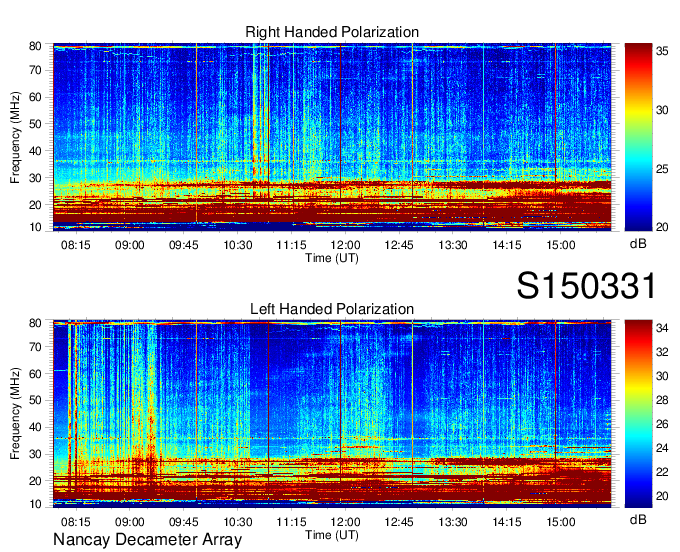This screenshot has height=552, width=680.
Task: Click the Right Handed Polarization color scale bar
Action: tap(638, 137)
